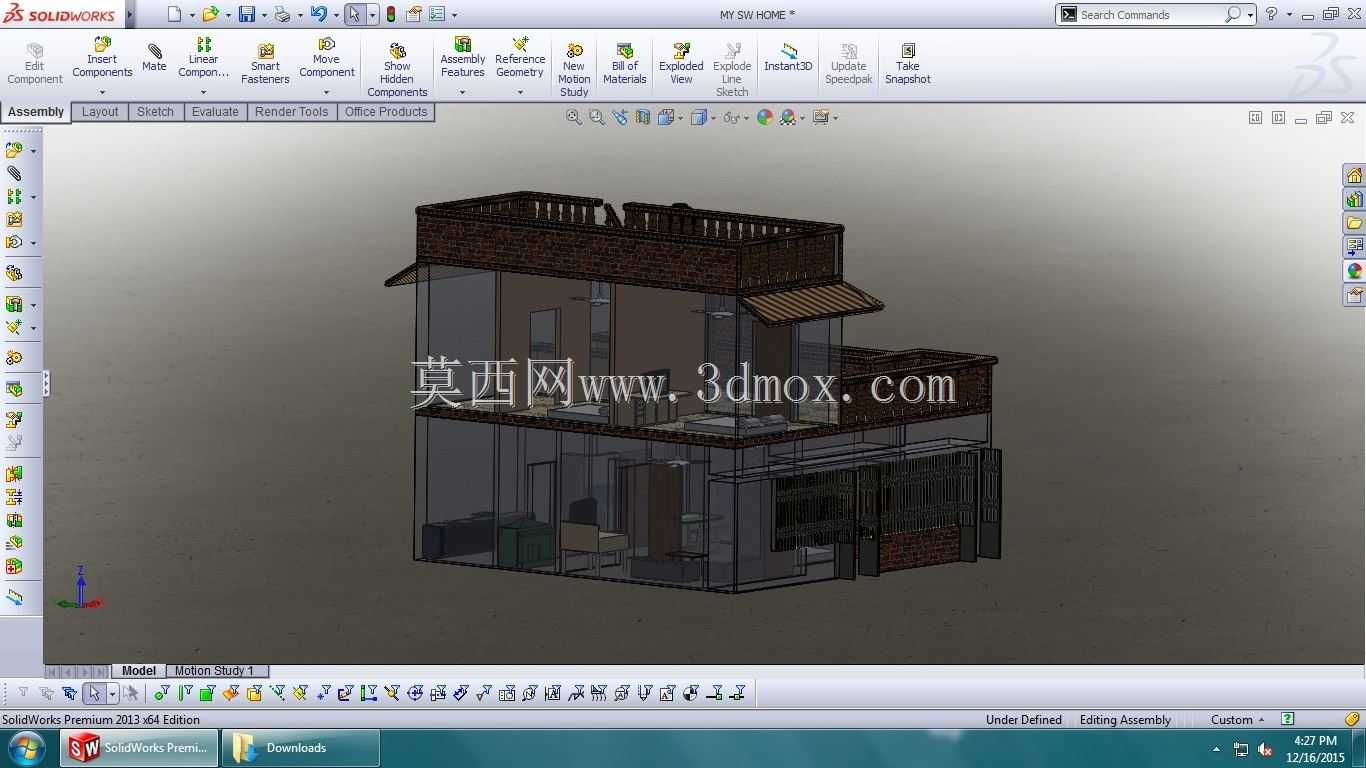Open the Custom unit system dropdown

point(1238,719)
